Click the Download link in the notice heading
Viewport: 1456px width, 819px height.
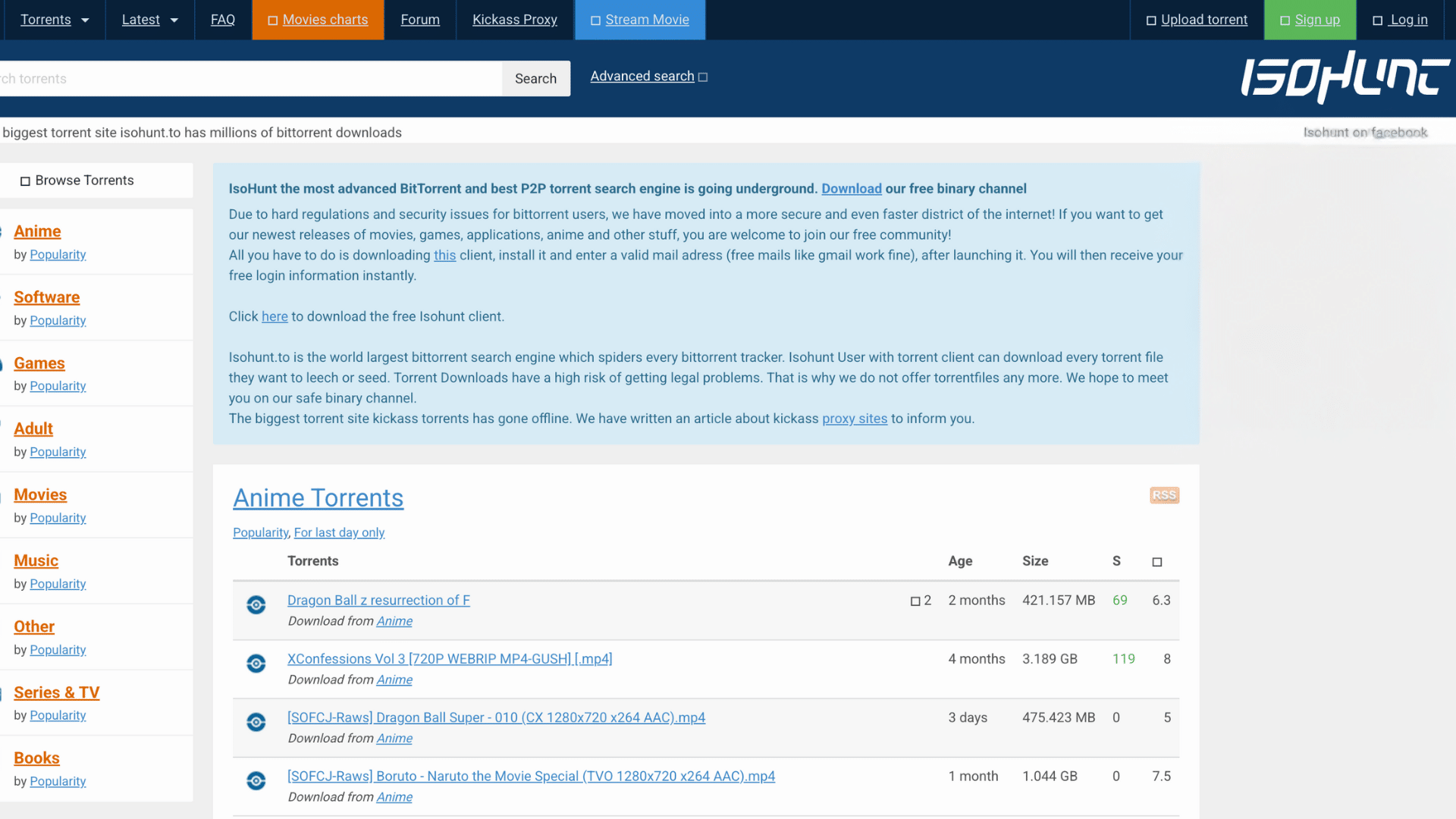[x=851, y=189]
